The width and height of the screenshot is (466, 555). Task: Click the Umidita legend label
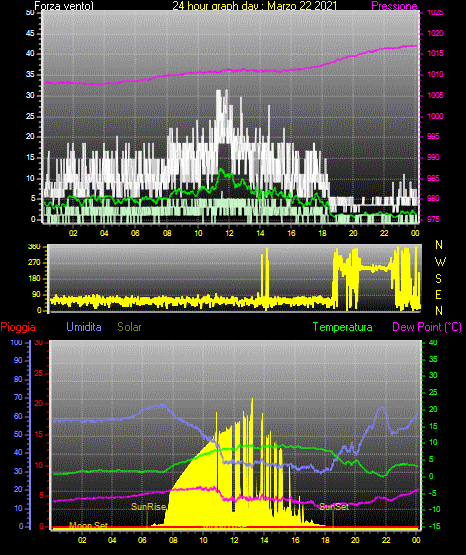84,327
